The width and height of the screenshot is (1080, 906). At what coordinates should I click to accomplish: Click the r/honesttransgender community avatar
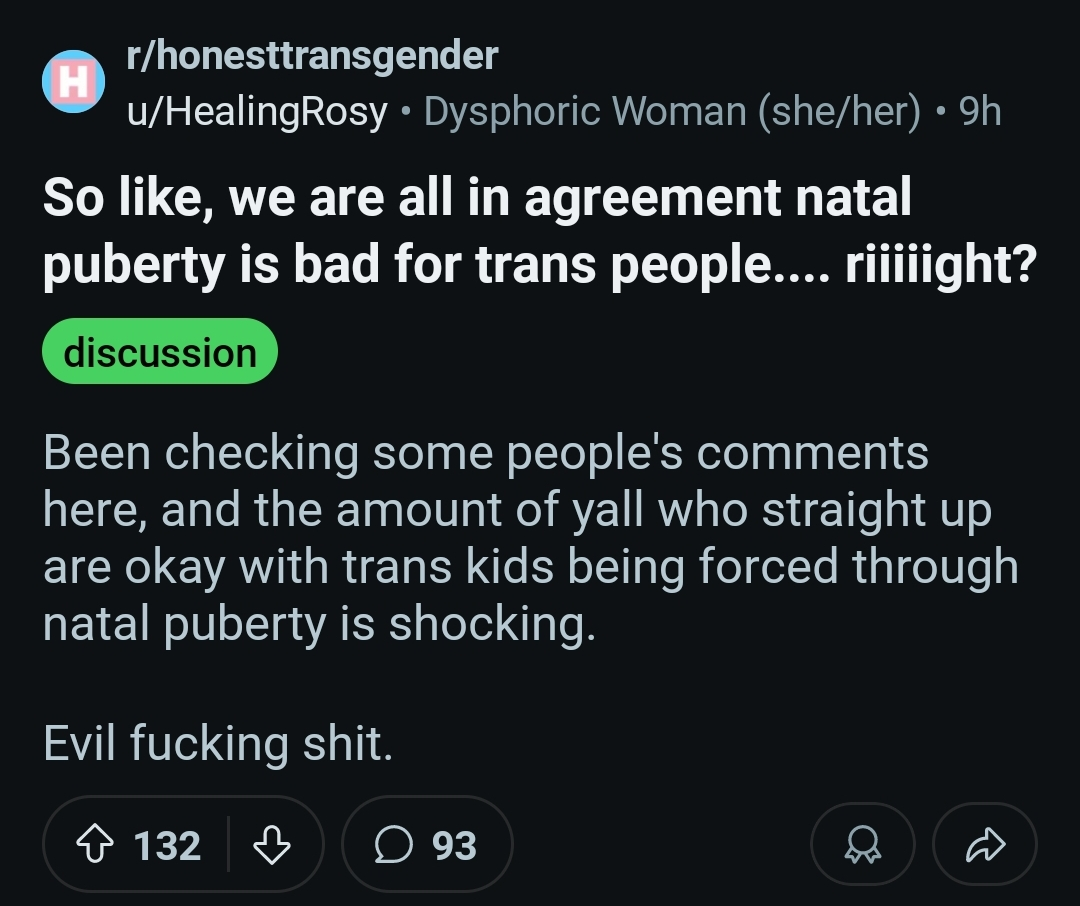click(73, 83)
